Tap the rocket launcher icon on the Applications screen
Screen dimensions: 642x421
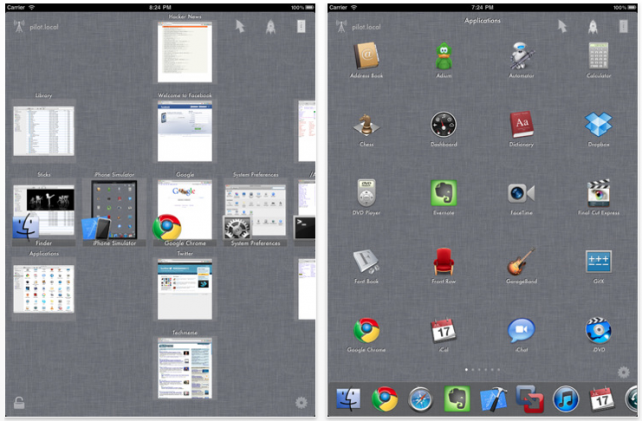point(593,27)
